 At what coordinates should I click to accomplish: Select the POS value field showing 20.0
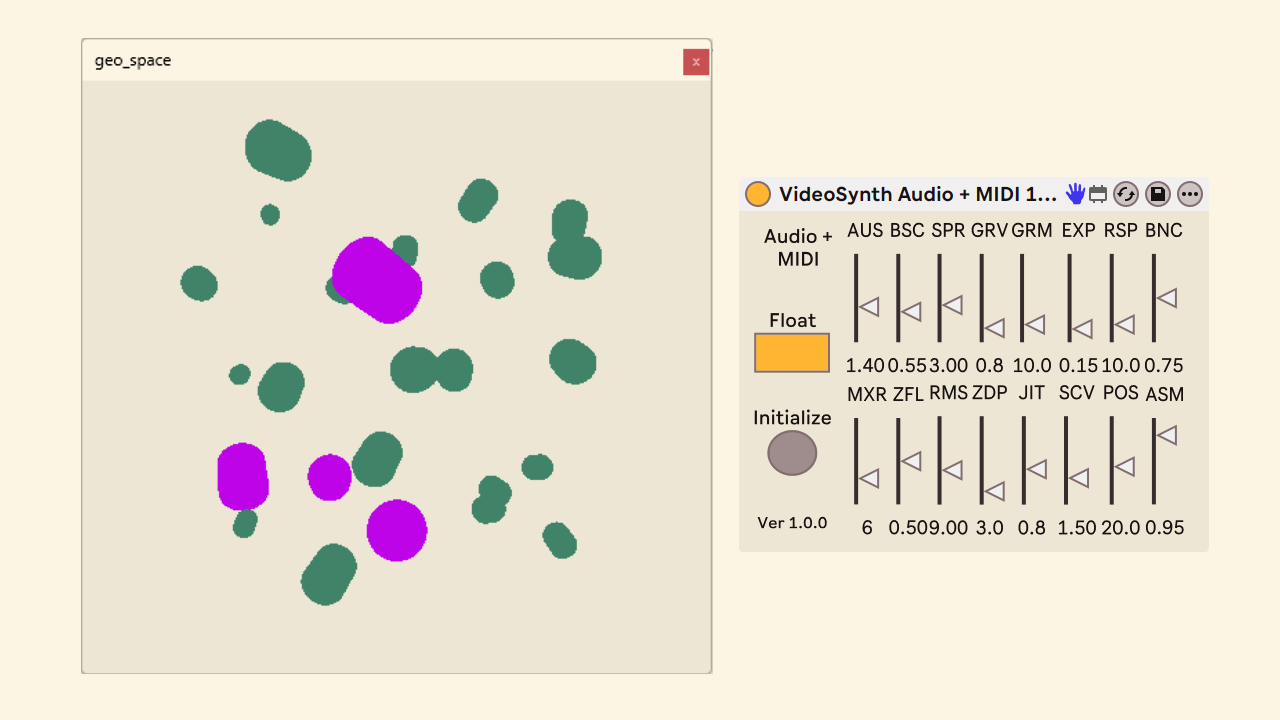tap(1121, 528)
